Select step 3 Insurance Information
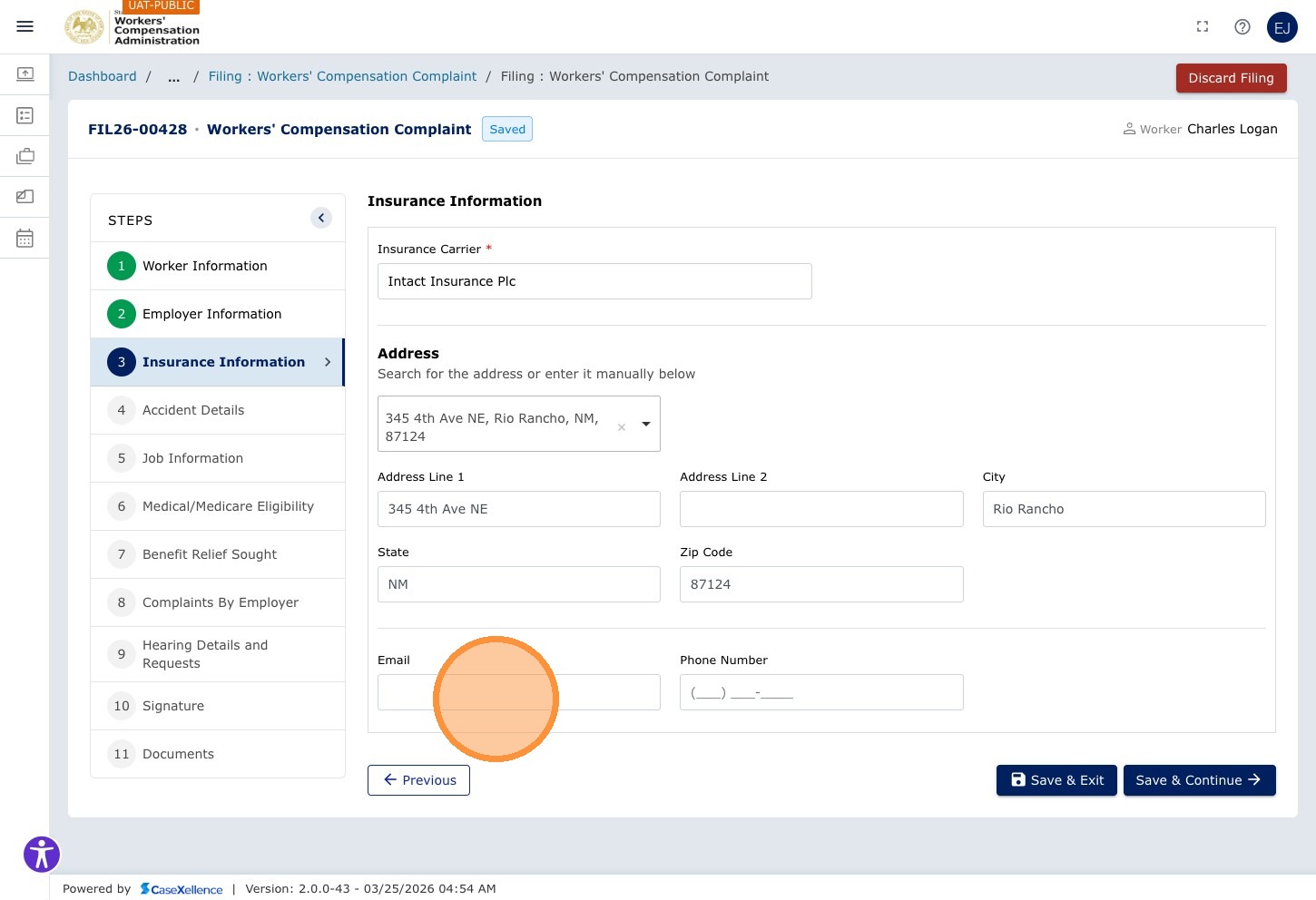This screenshot has width=1316, height=900. click(x=218, y=362)
